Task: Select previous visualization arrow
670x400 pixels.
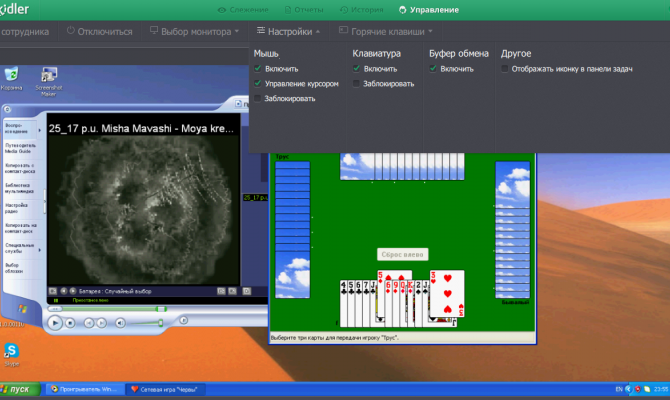Action: 64,291
